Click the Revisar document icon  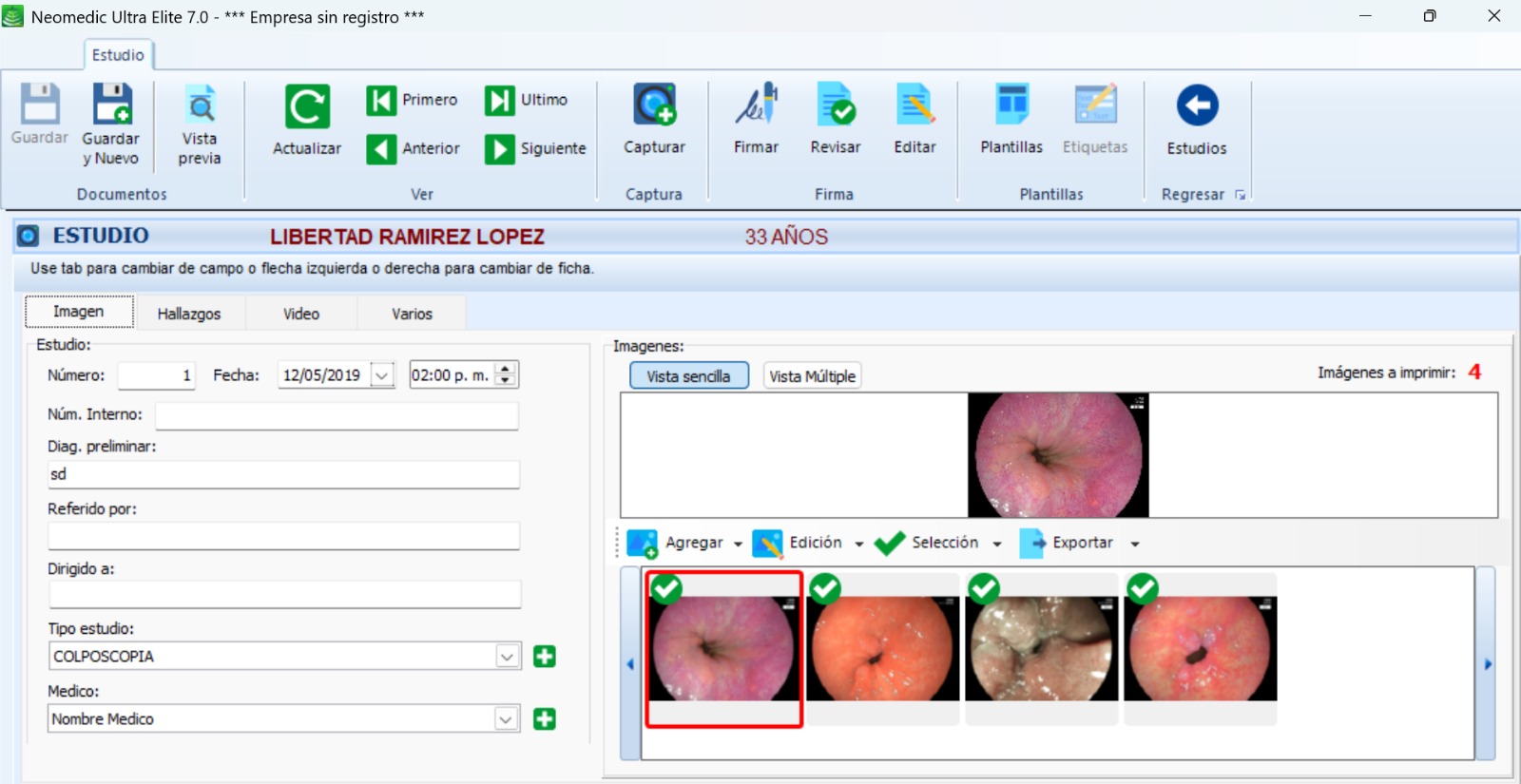tap(835, 105)
